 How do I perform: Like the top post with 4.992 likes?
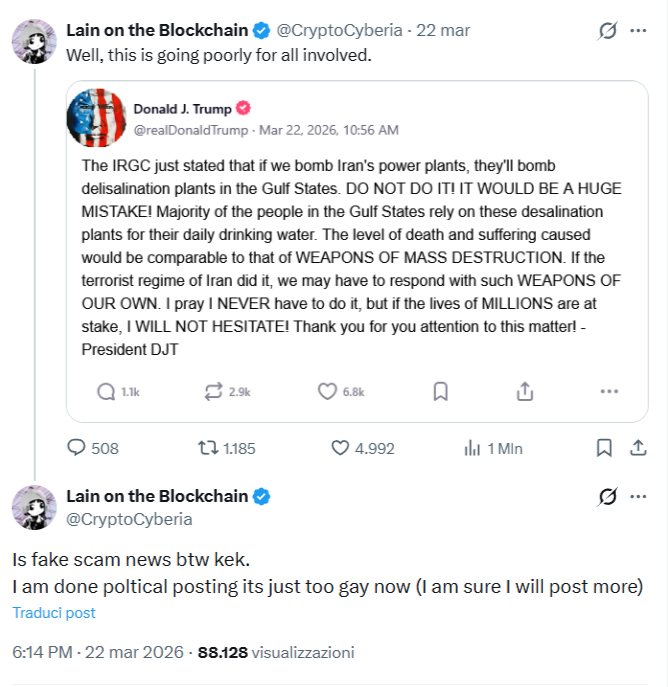coord(339,449)
